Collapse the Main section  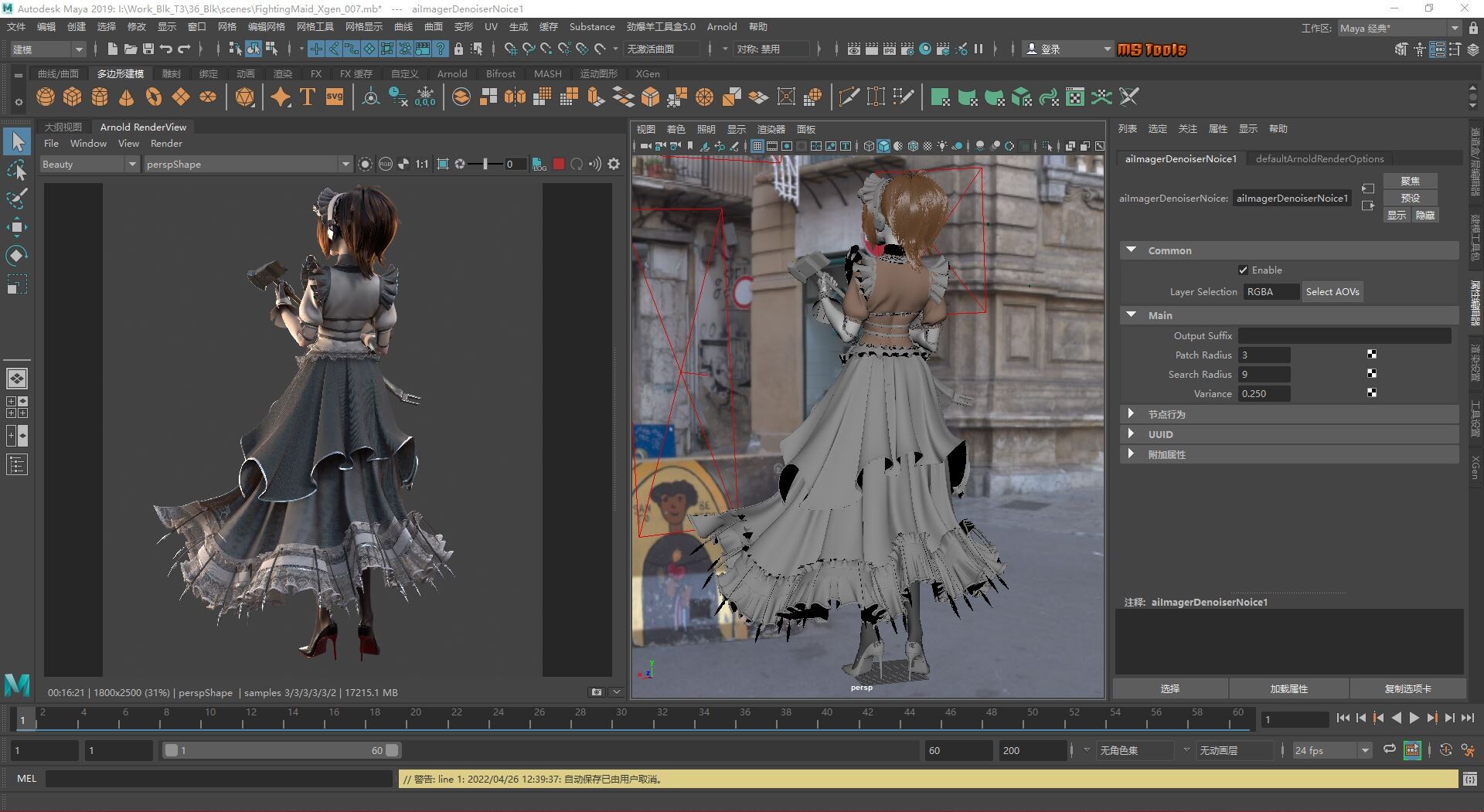tap(1132, 315)
